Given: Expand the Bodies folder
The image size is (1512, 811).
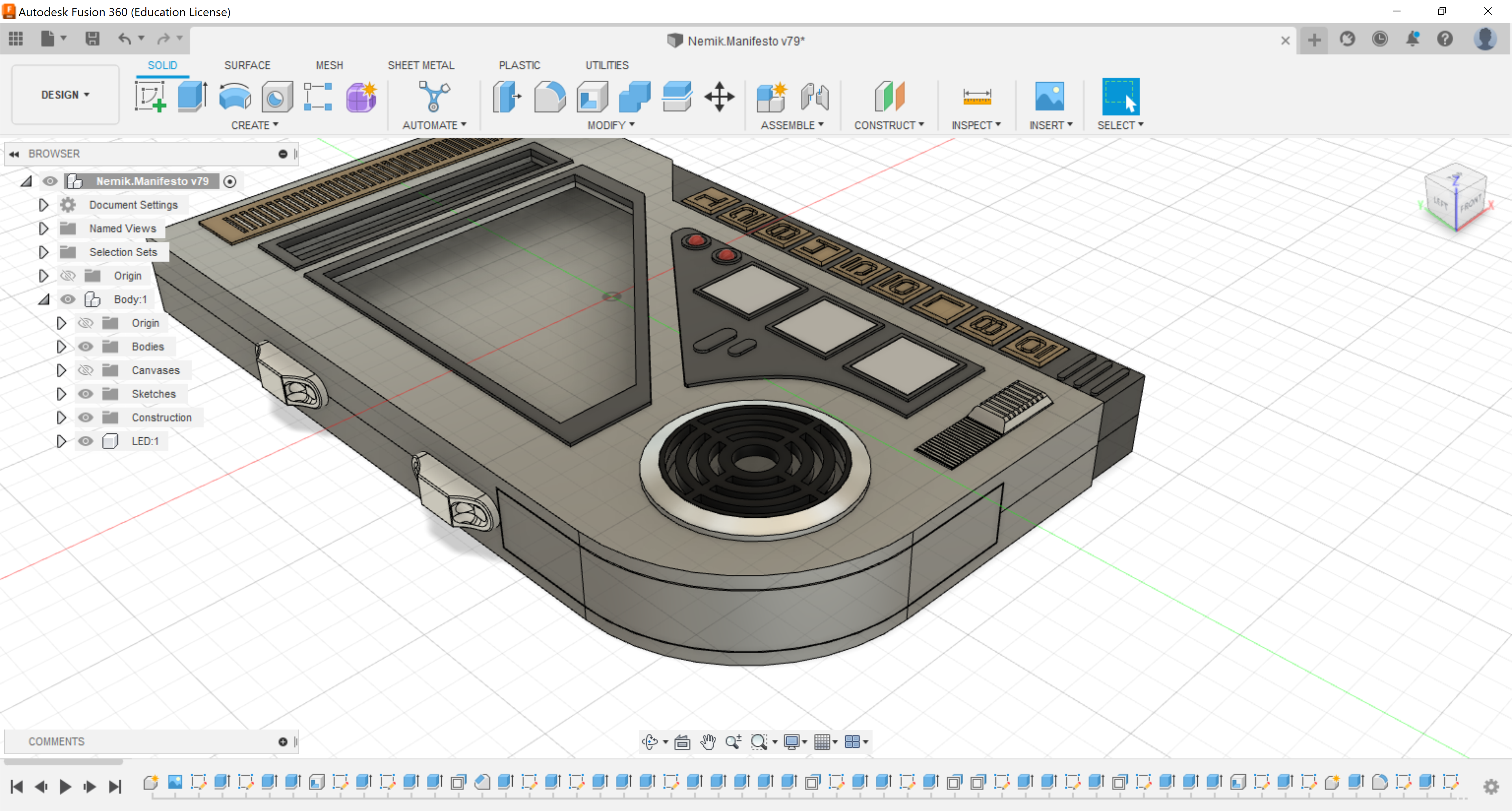Looking at the screenshot, I should tap(61, 347).
